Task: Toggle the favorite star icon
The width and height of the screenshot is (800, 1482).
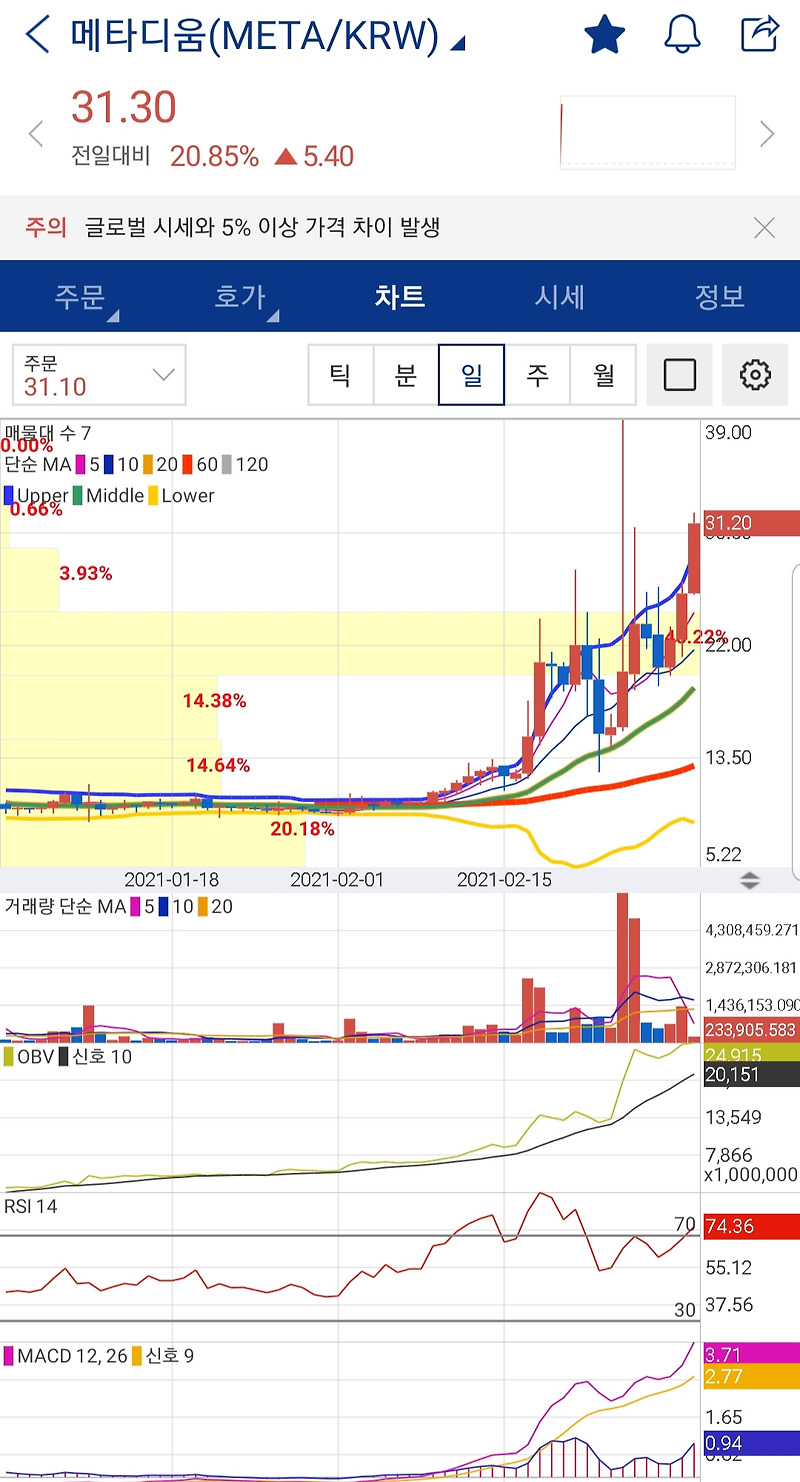Action: 604,35
